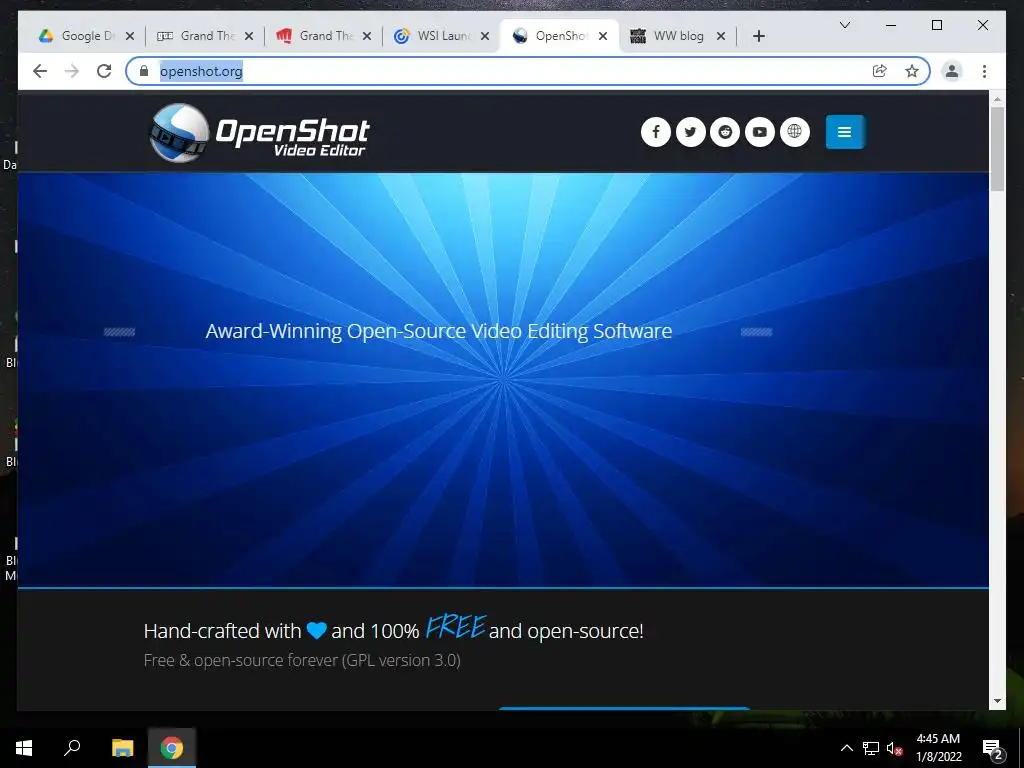Screen dimensions: 1024x768
Task: Open a new tab
Action: click(x=758, y=36)
